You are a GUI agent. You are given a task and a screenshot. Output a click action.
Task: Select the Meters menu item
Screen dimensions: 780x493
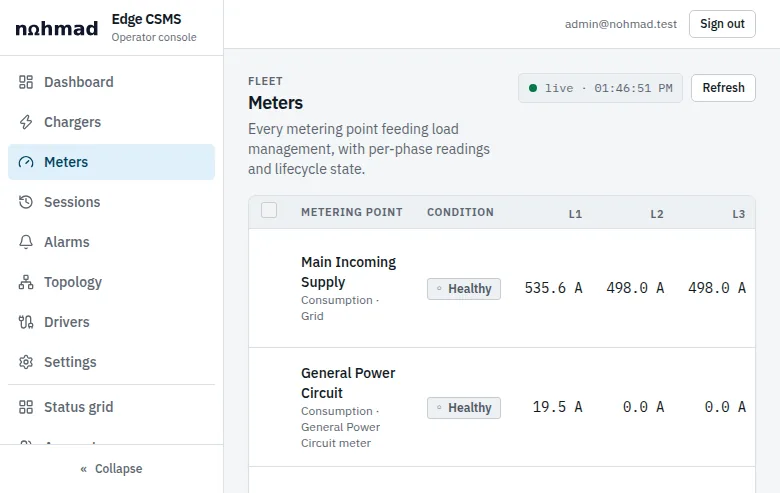coord(111,162)
